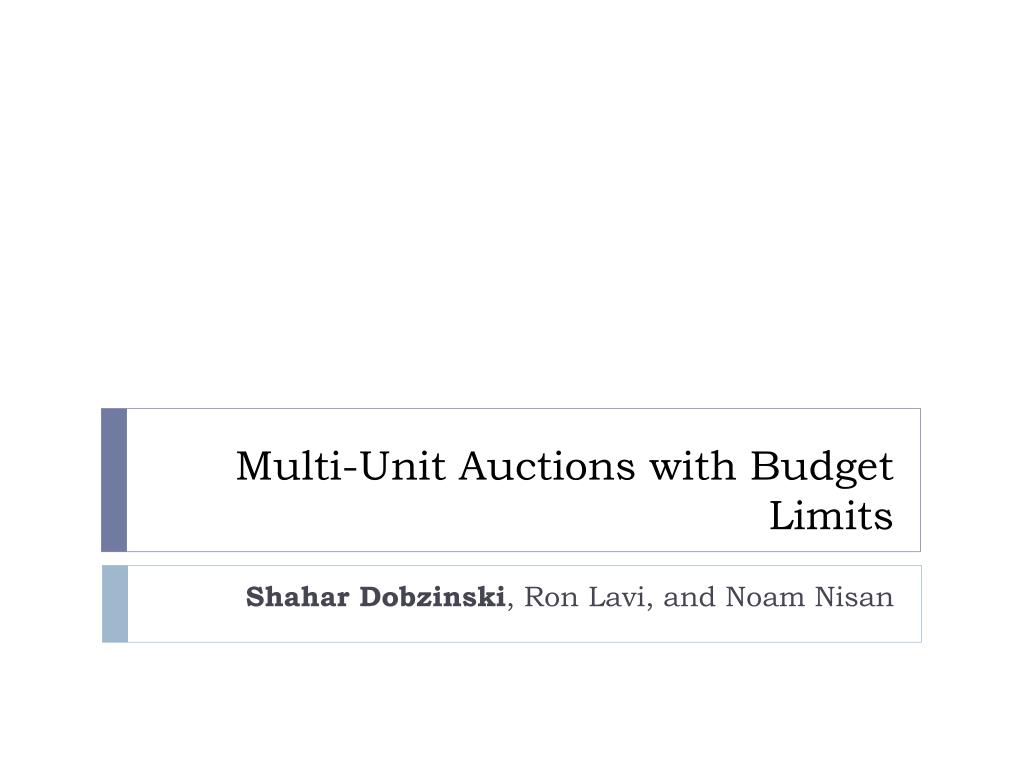
Task: Click the bold name 'Shahar Dobzinski'
Action: point(375,597)
